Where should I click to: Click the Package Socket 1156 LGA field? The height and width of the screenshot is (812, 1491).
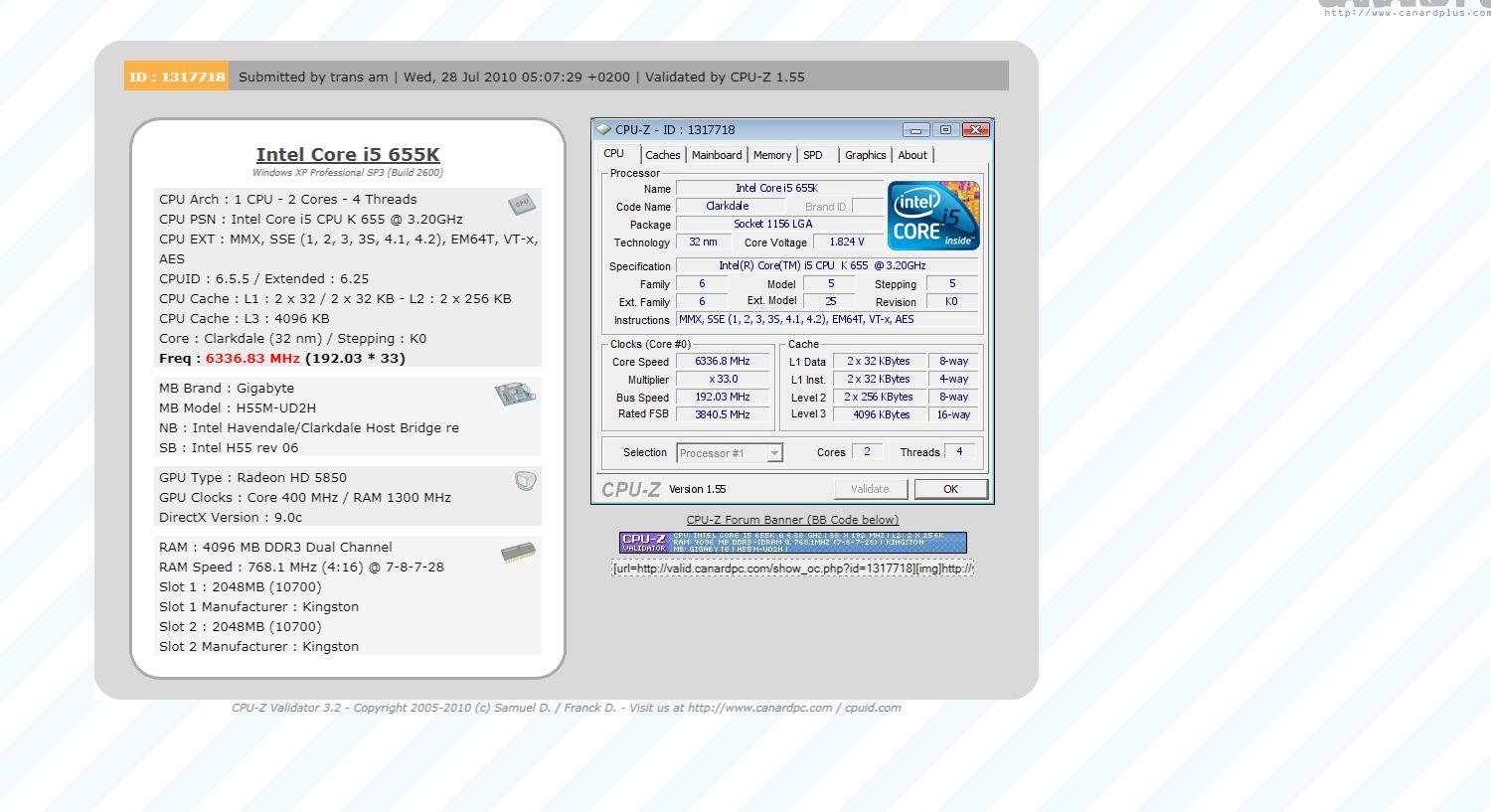(x=778, y=224)
